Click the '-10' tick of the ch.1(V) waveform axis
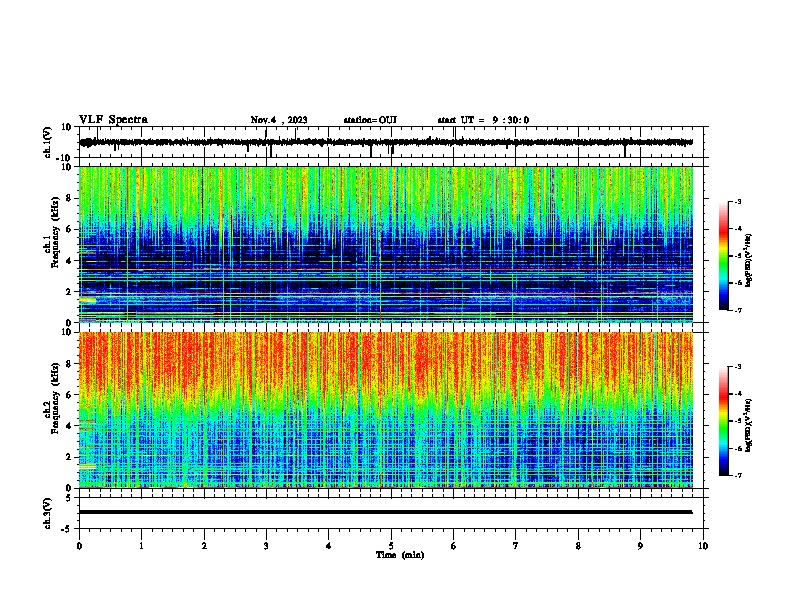792x612 pixels. (x=64, y=158)
